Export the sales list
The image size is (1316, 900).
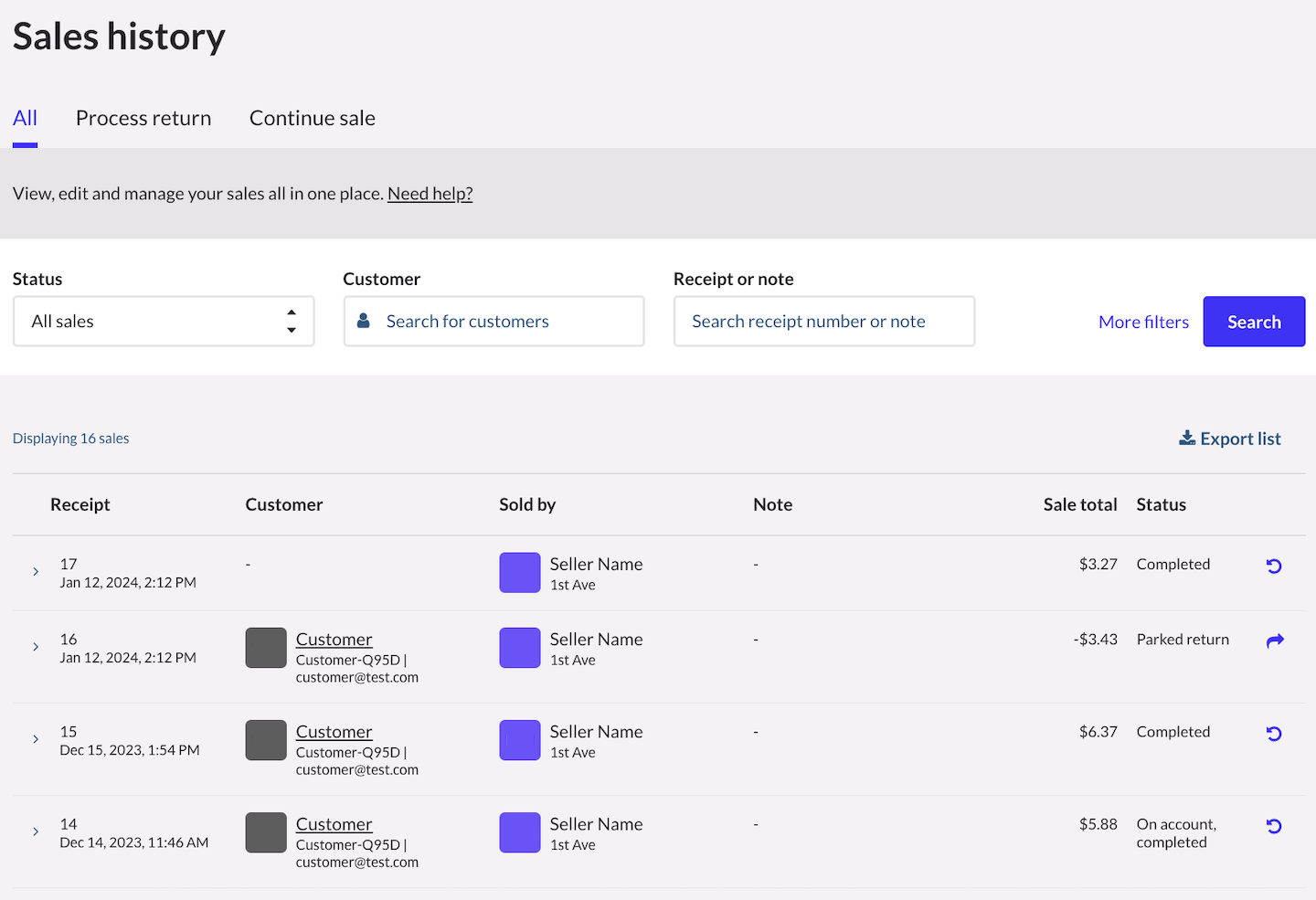[1230, 439]
